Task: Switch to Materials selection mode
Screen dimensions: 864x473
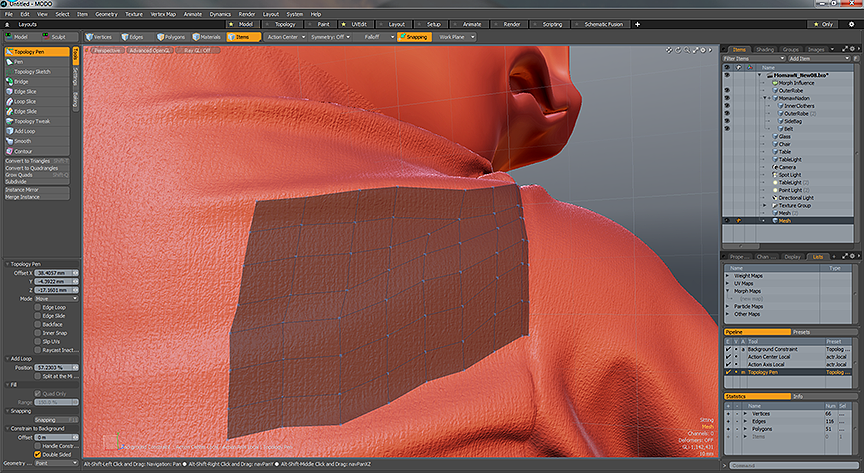Action: [x=207, y=37]
